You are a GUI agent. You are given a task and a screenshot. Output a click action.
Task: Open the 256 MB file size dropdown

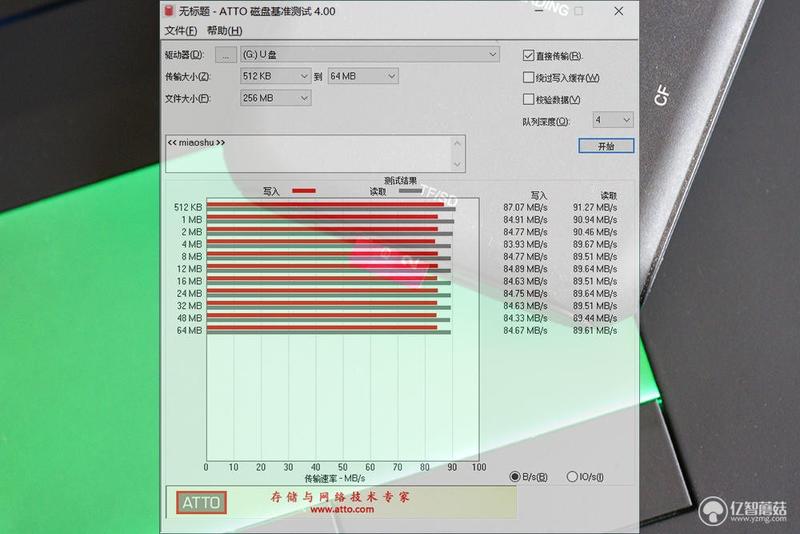(276, 98)
